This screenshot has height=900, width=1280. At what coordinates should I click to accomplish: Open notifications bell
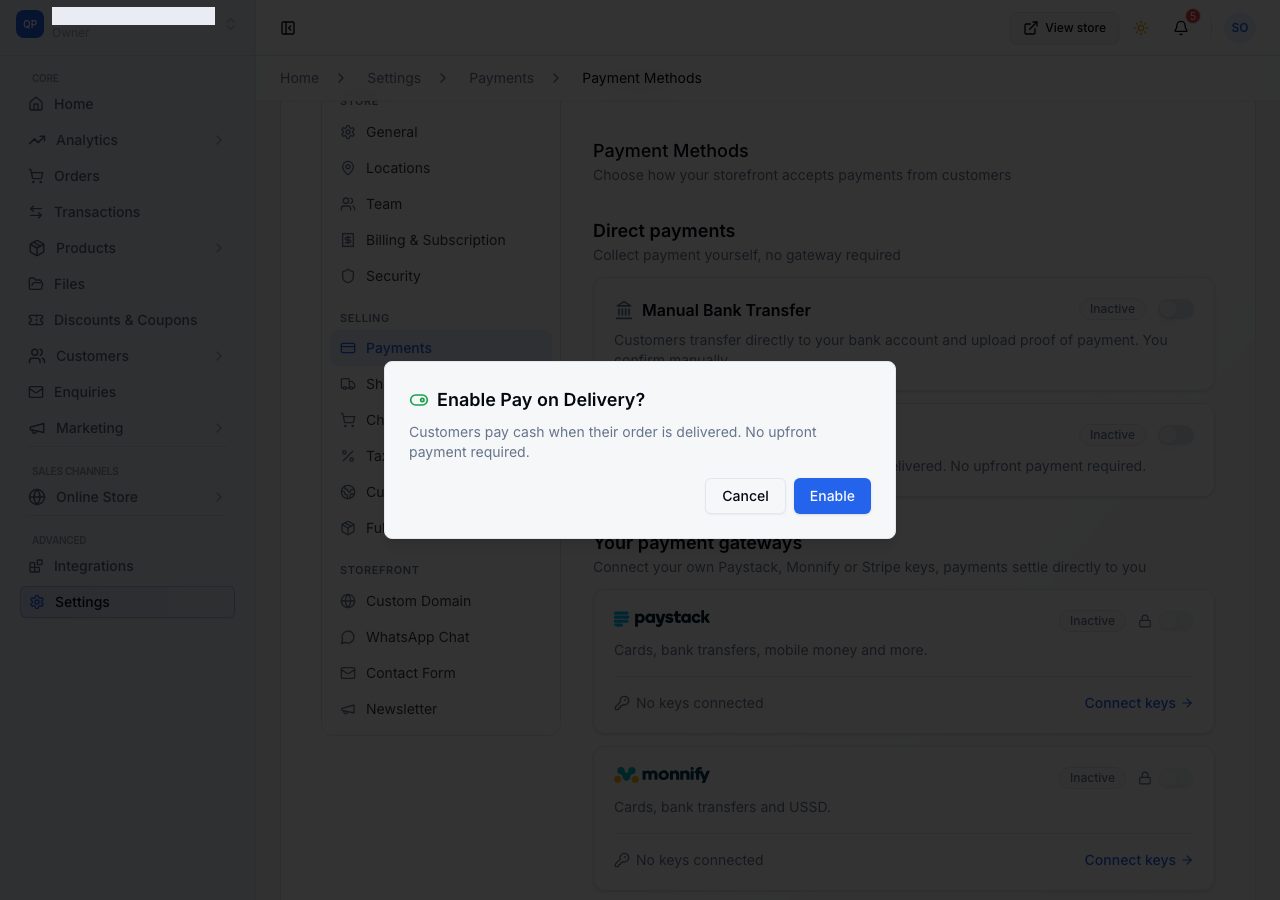1181,28
